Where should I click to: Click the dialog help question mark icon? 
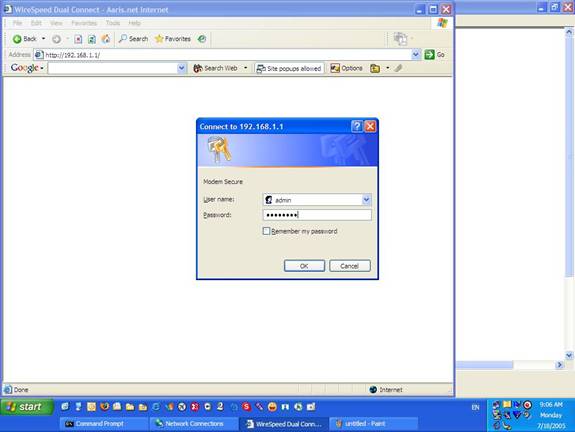356,127
